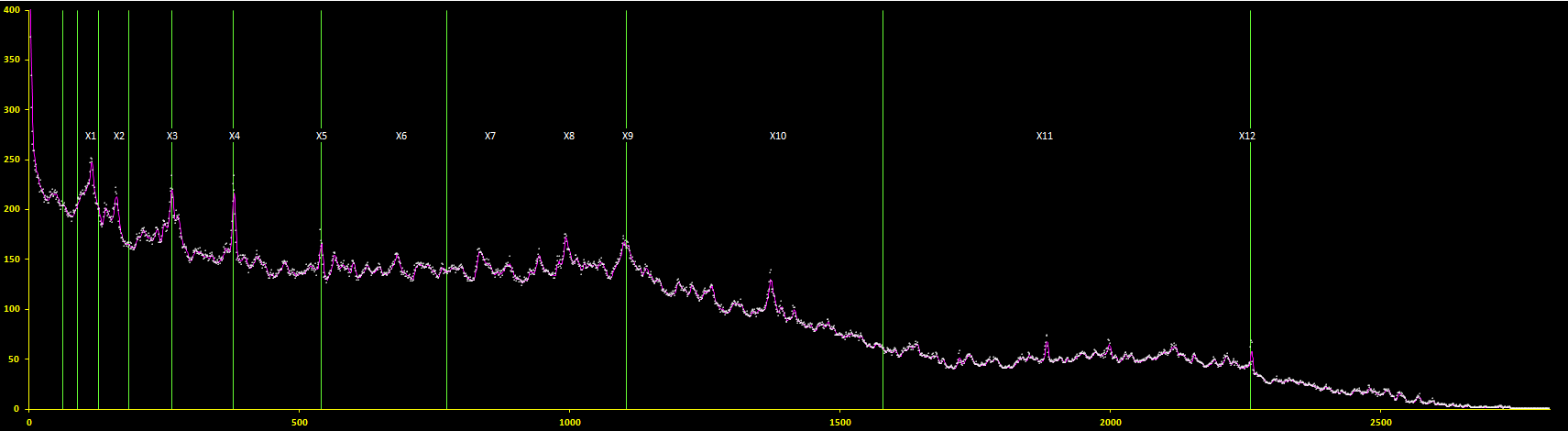Click the X5 marker label
Image resolution: width=1568 pixels, height=431 pixels.
[322, 136]
